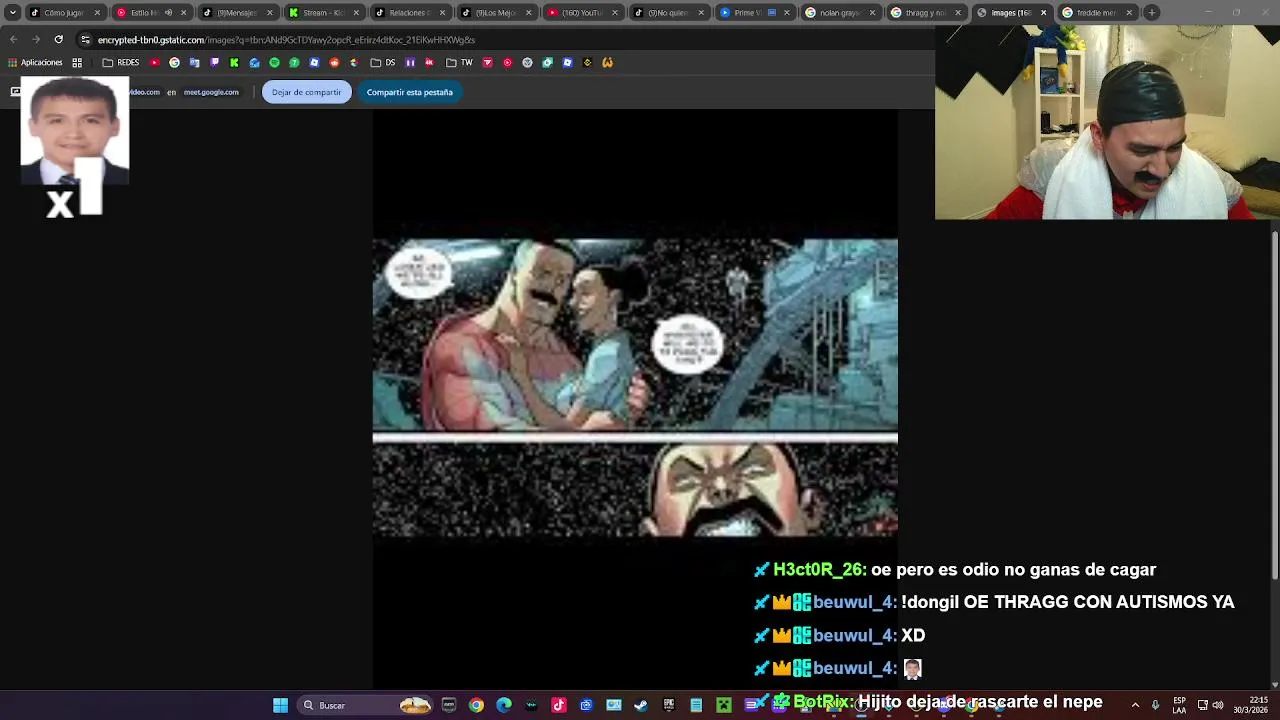Open the Reddit bookmark icon
This screenshot has width=1280, height=720.
point(334,62)
